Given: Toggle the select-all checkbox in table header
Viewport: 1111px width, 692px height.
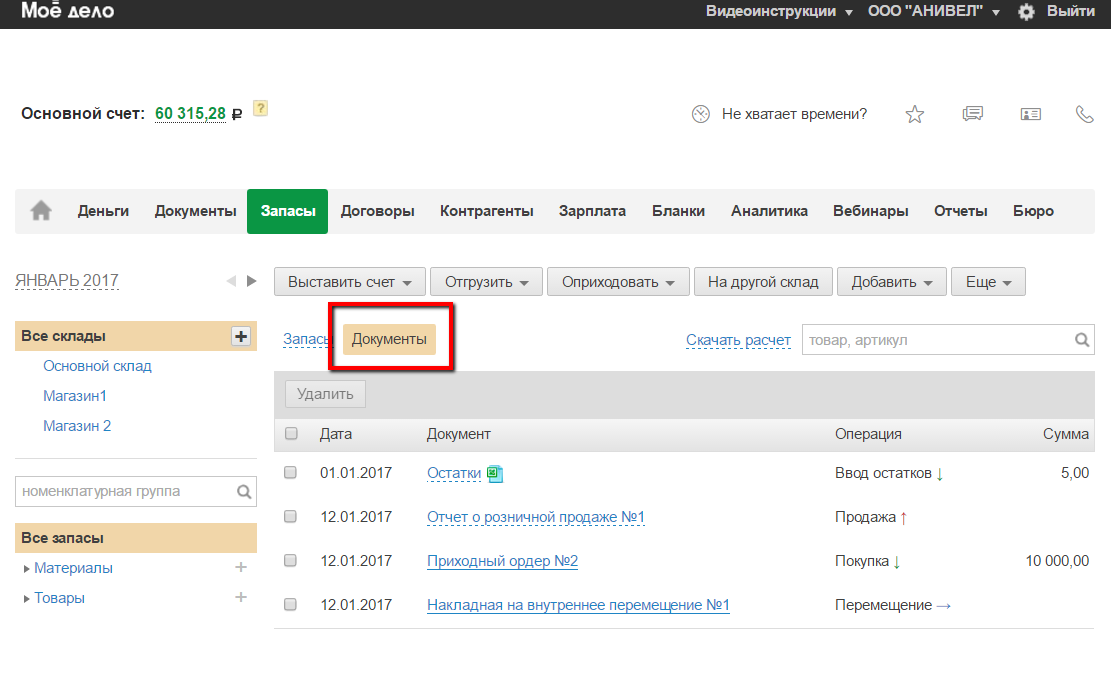Looking at the screenshot, I should click(291, 434).
